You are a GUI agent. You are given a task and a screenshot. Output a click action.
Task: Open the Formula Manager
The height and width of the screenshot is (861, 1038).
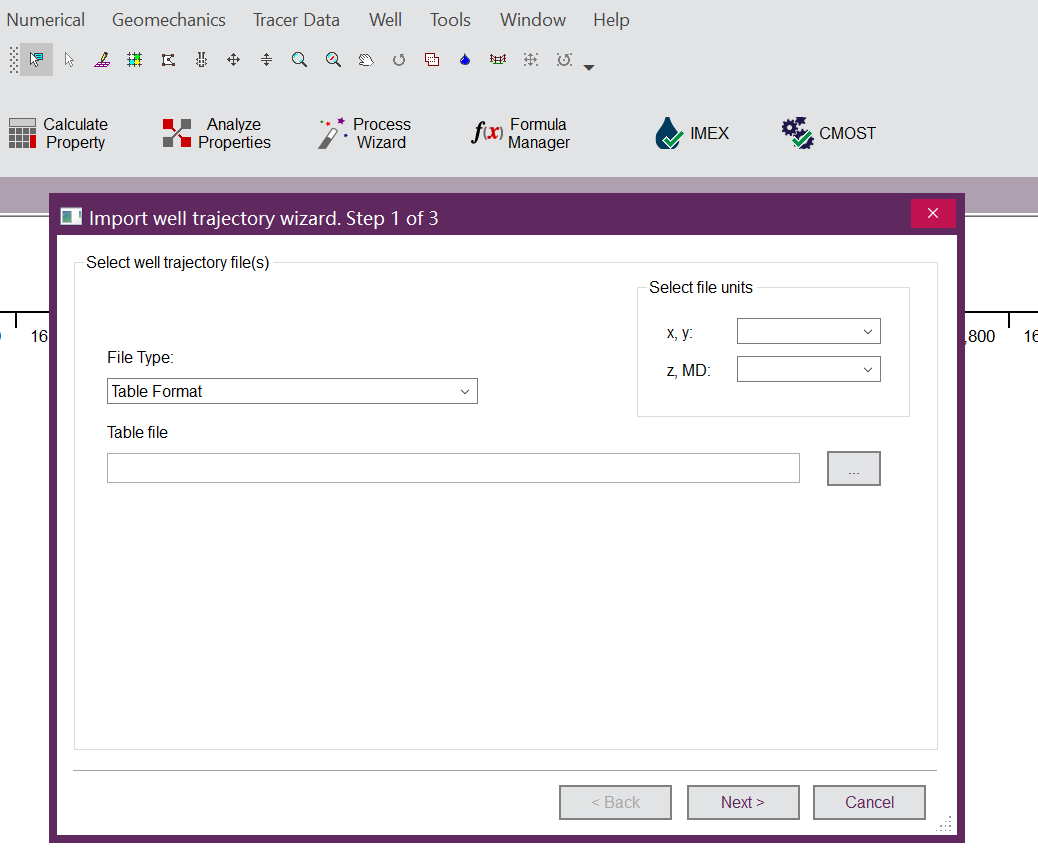(520, 133)
